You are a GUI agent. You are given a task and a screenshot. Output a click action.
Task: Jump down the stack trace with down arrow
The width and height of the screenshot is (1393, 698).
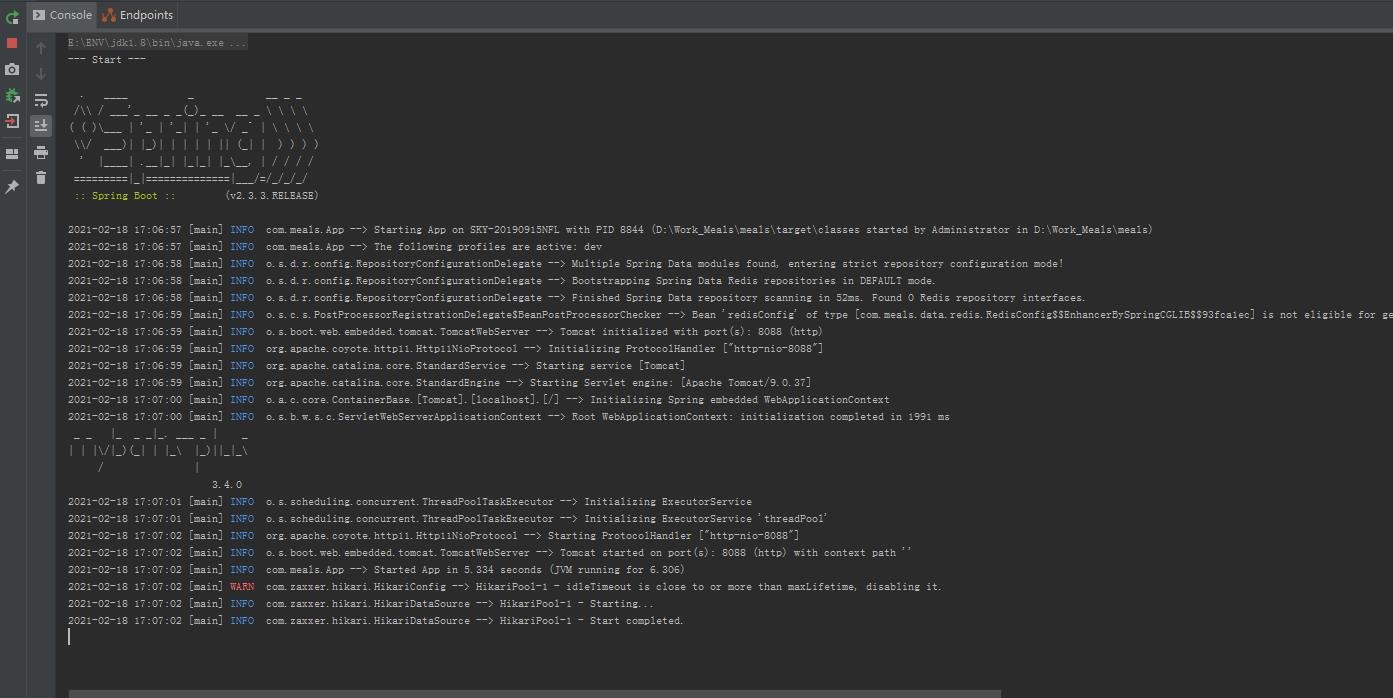(x=41, y=74)
